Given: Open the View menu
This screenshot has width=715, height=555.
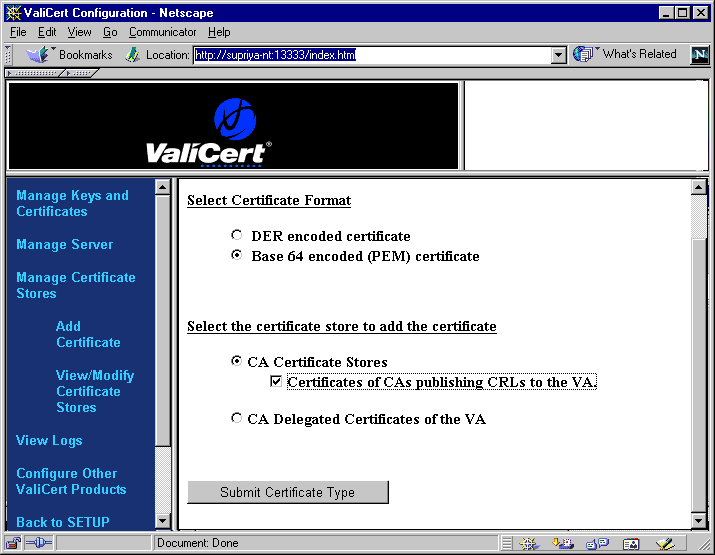Looking at the screenshot, I should [x=79, y=32].
